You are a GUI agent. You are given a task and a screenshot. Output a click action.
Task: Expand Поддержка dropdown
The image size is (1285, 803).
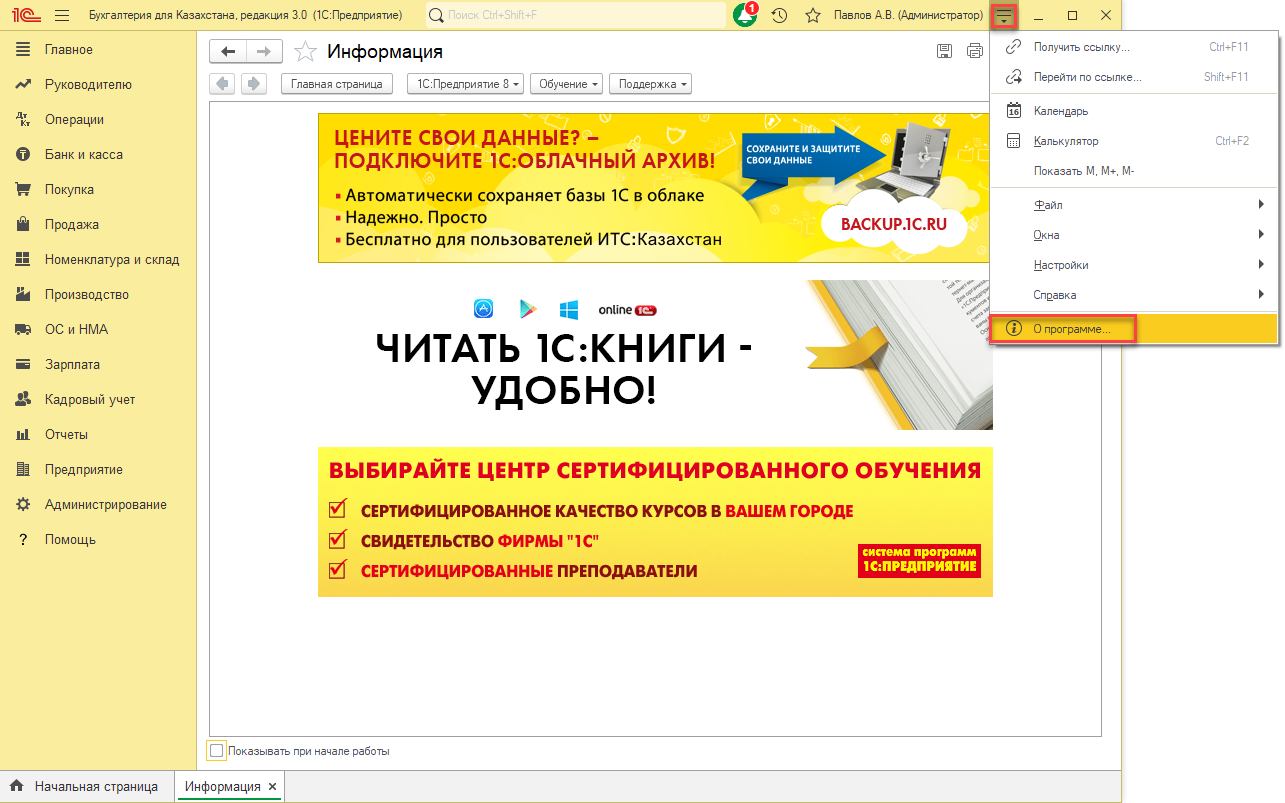coord(650,84)
